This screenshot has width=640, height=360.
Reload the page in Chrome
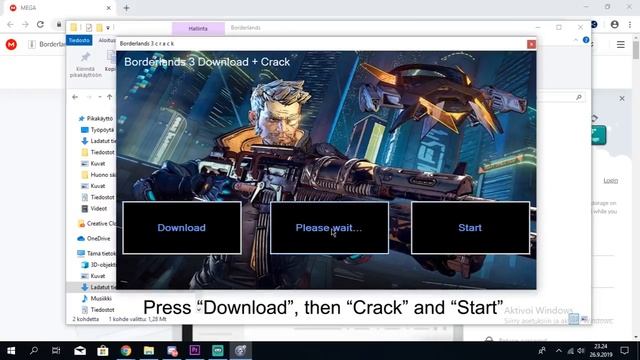click(40, 24)
